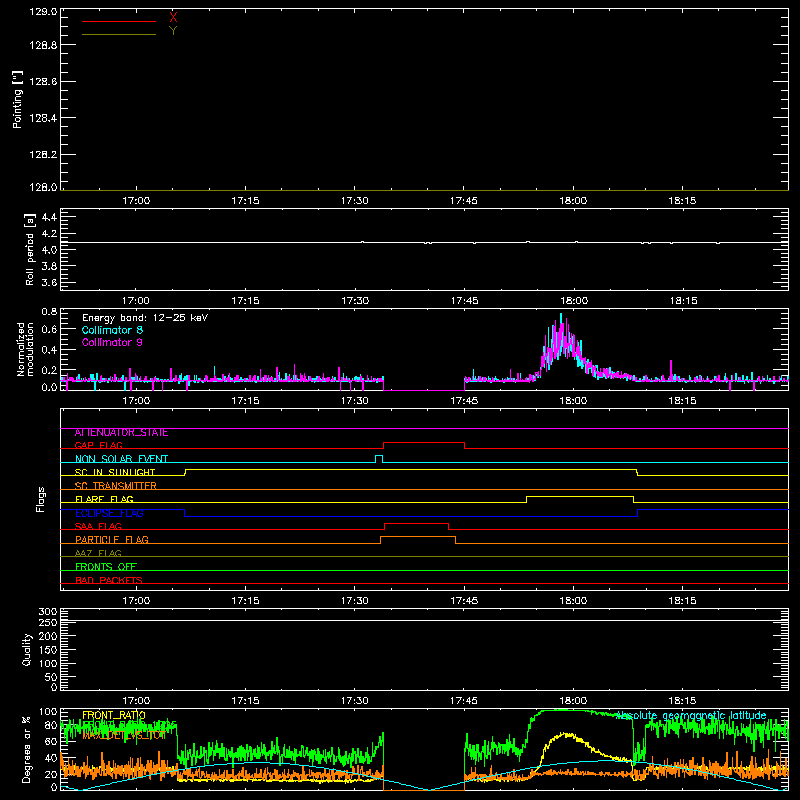
Task: Click the white roll period trace
Action: click(424, 242)
